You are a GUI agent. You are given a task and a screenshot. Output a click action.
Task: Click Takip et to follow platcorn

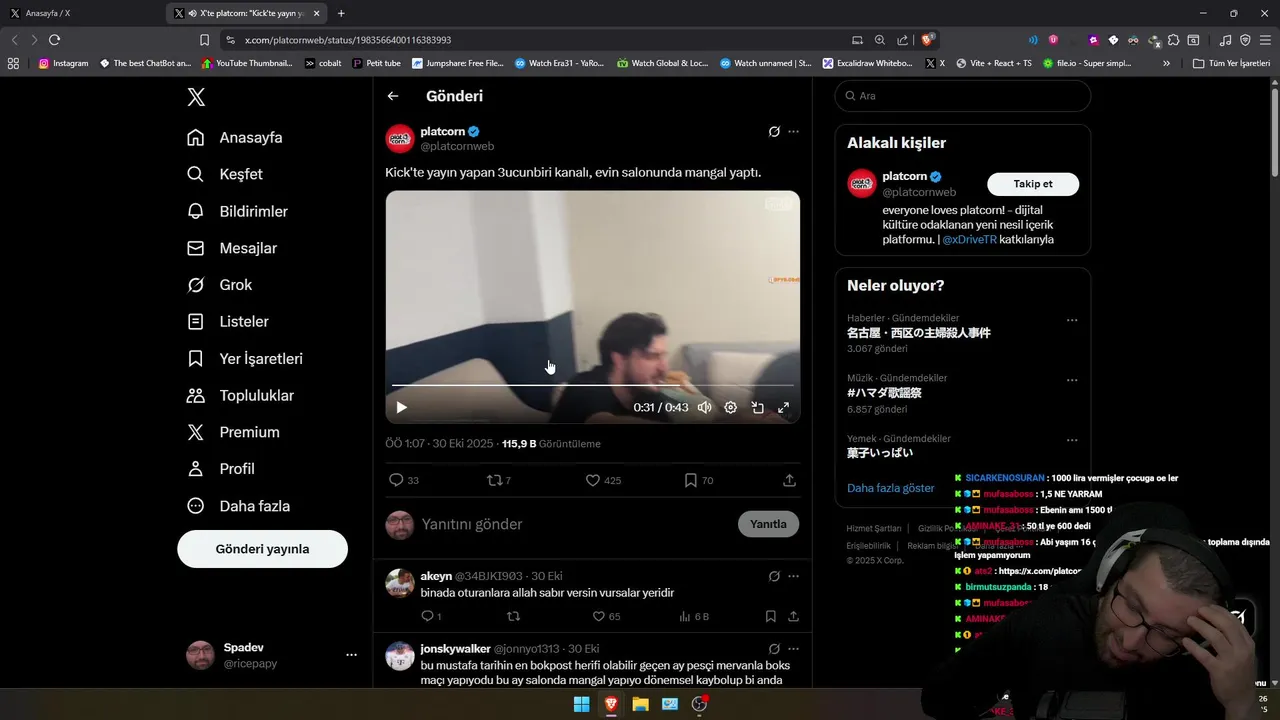click(x=1033, y=184)
